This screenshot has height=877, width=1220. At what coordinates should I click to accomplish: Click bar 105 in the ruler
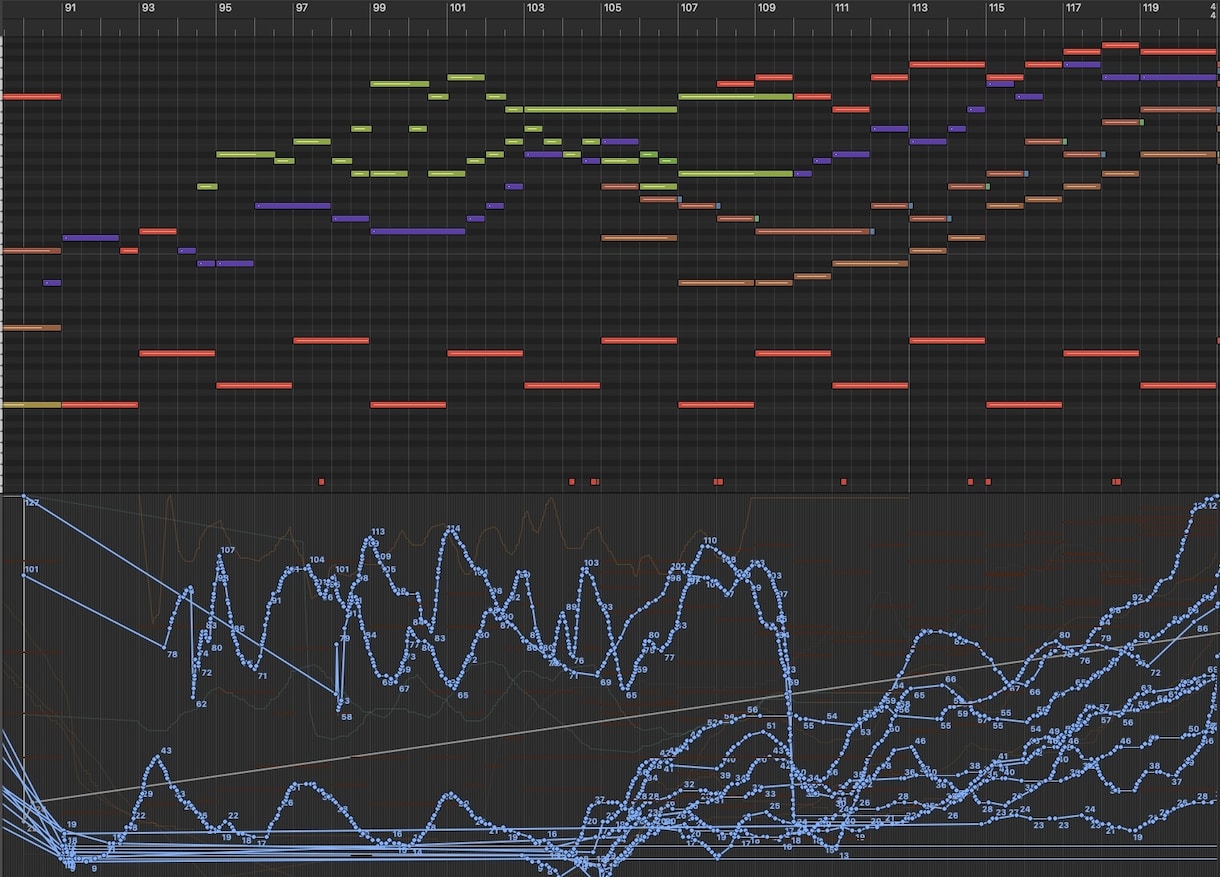612,8
